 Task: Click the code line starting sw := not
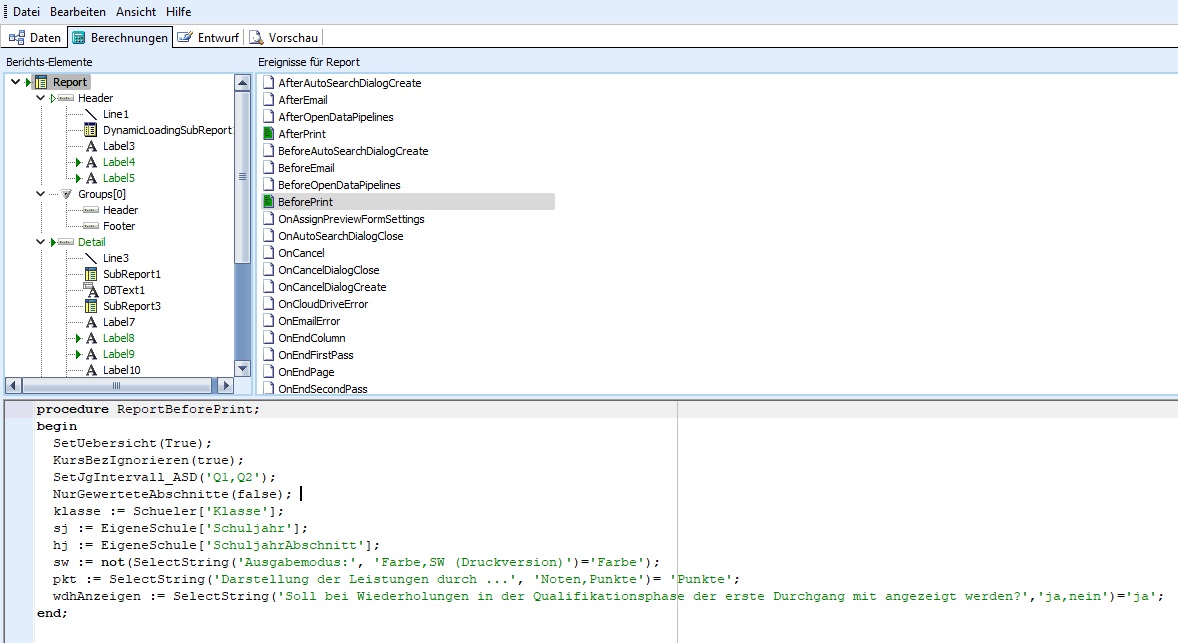click(356, 563)
